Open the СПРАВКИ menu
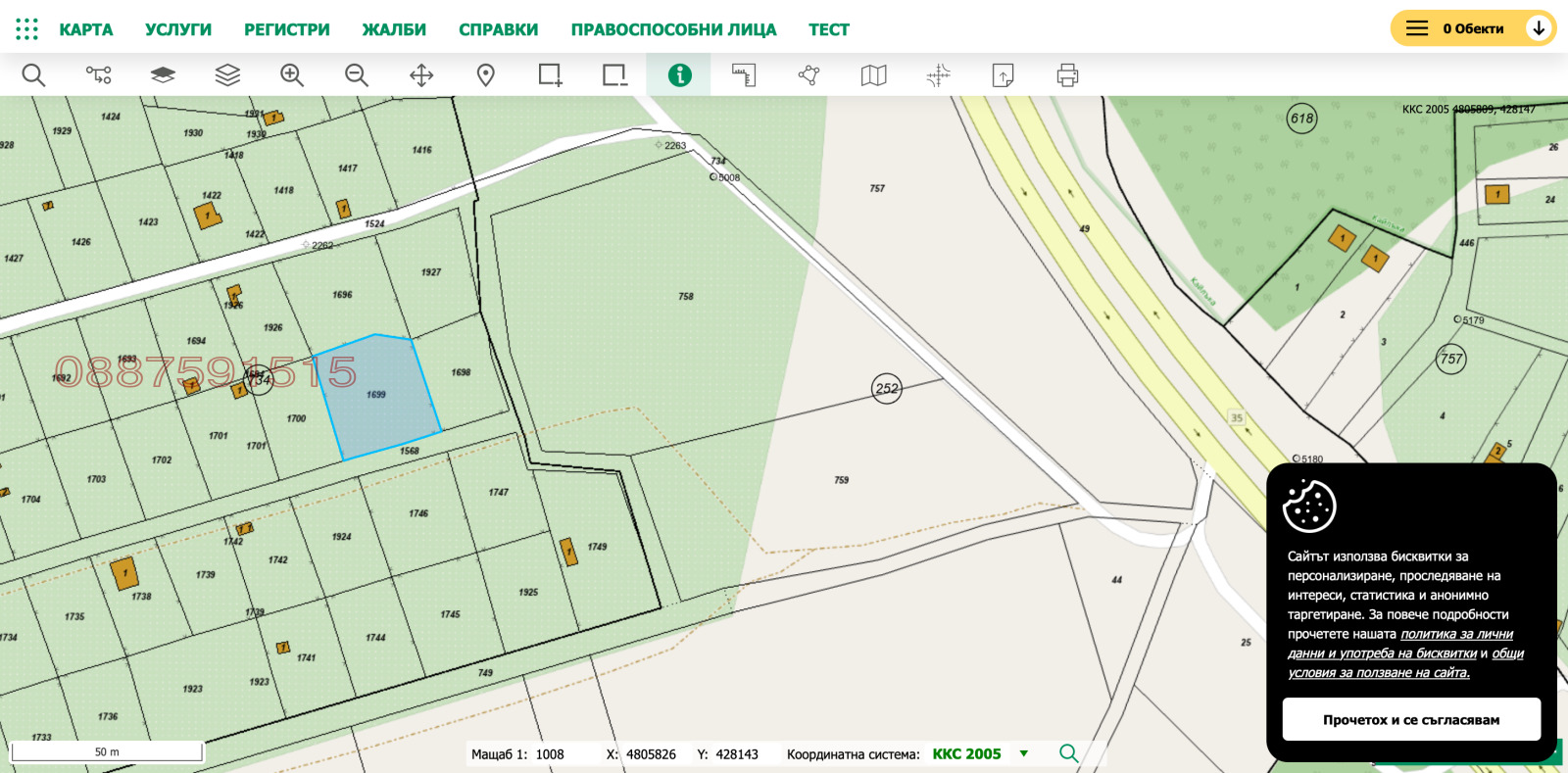The image size is (1568, 773). [x=498, y=29]
